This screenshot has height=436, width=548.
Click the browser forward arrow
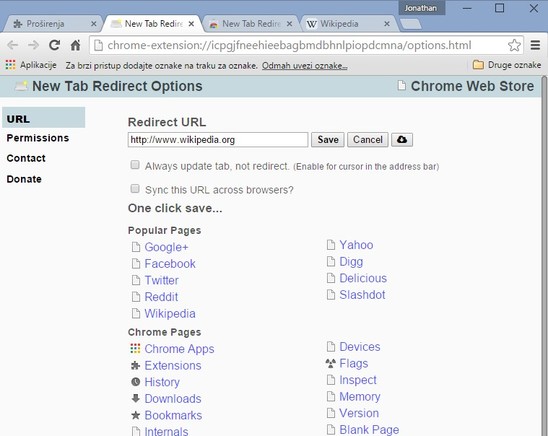coord(34,45)
